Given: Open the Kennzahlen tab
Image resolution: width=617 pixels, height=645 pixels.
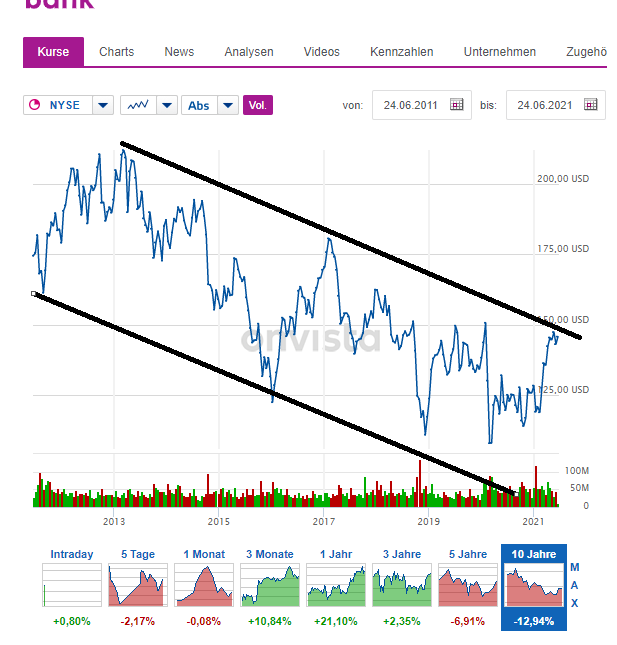Looking at the screenshot, I should click(401, 52).
